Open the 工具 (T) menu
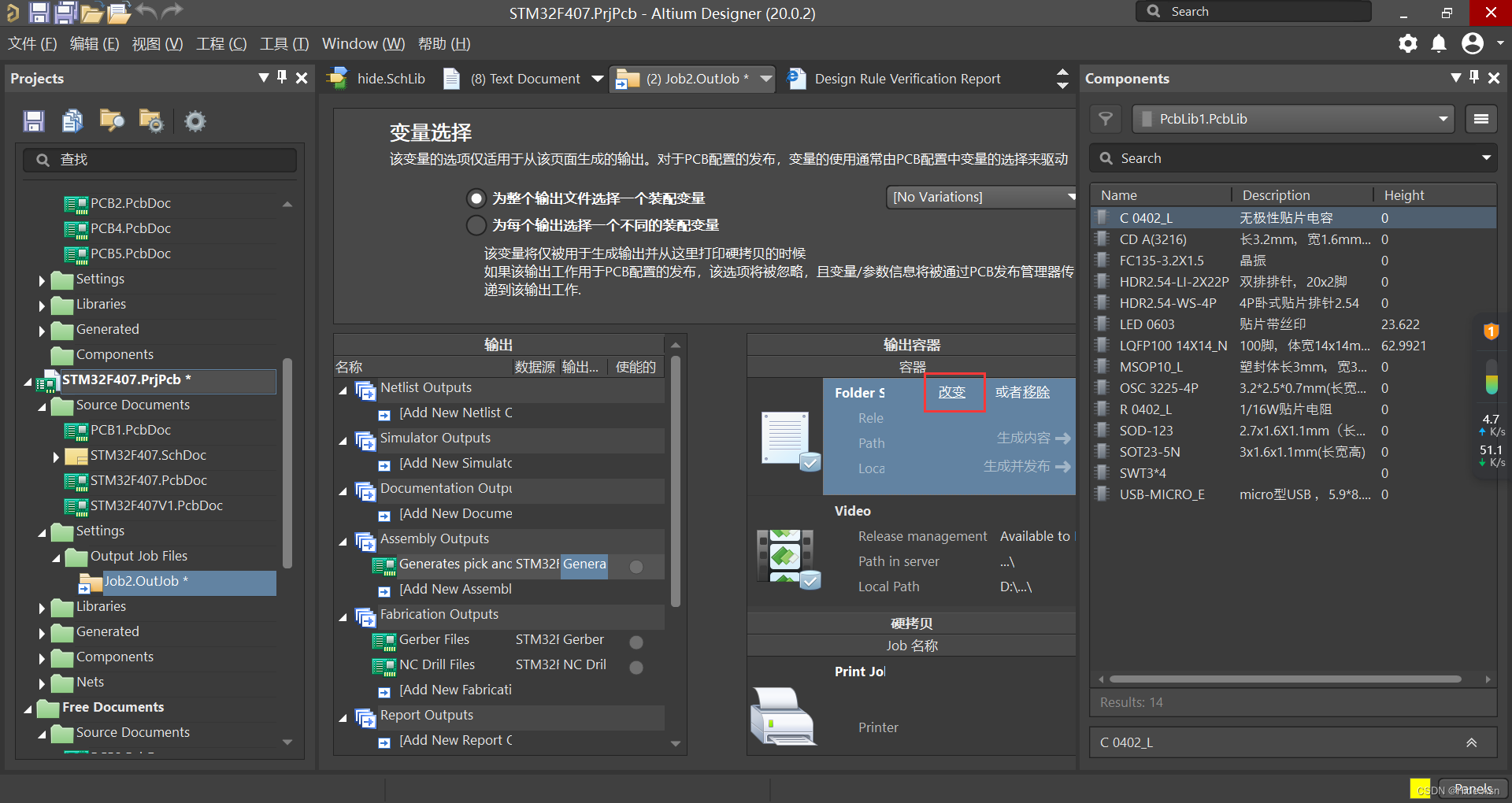Image resolution: width=1512 pixels, height=803 pixels. point(284,43)
